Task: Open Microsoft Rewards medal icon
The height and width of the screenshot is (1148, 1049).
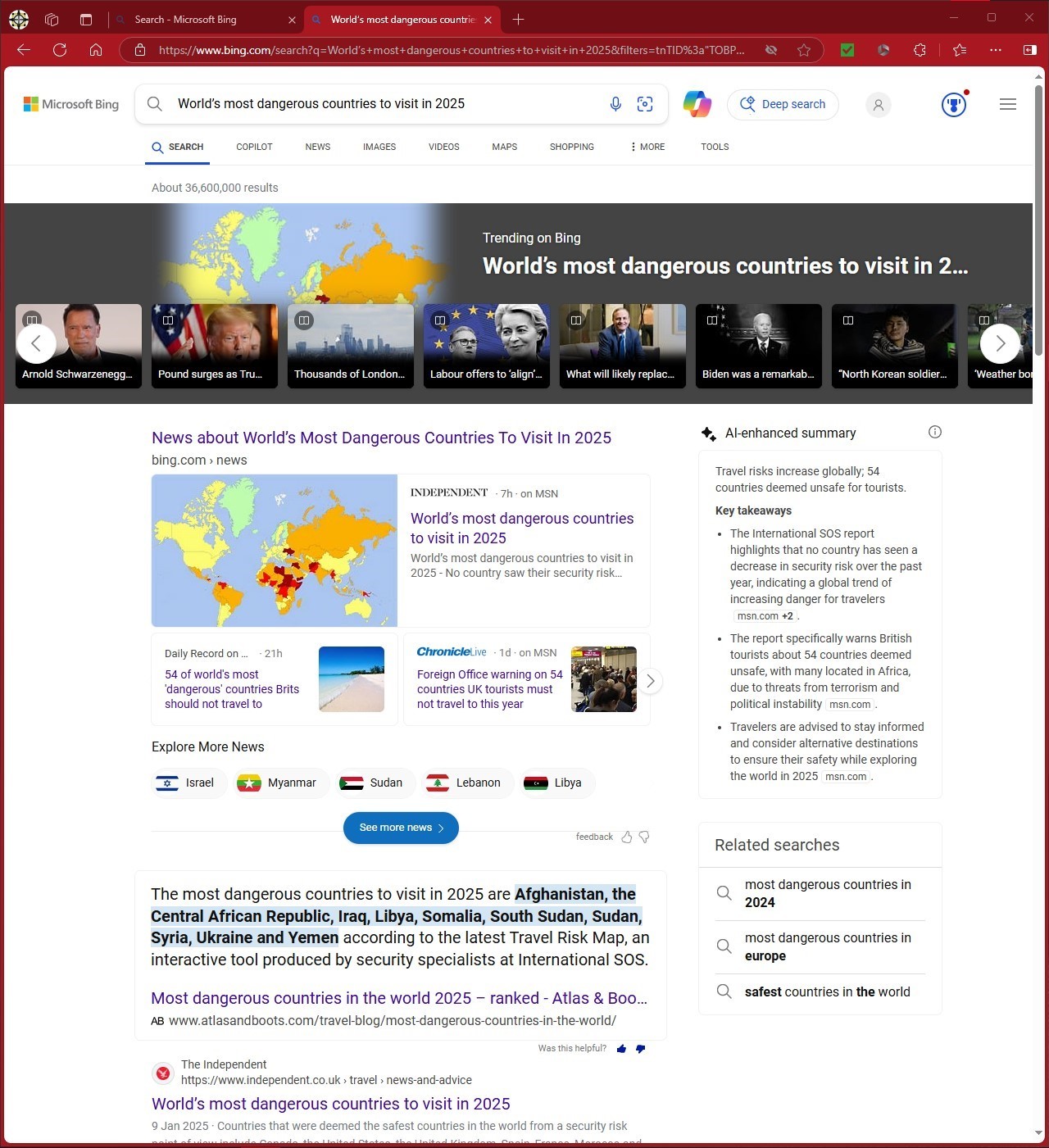Action: coord(954,104)
